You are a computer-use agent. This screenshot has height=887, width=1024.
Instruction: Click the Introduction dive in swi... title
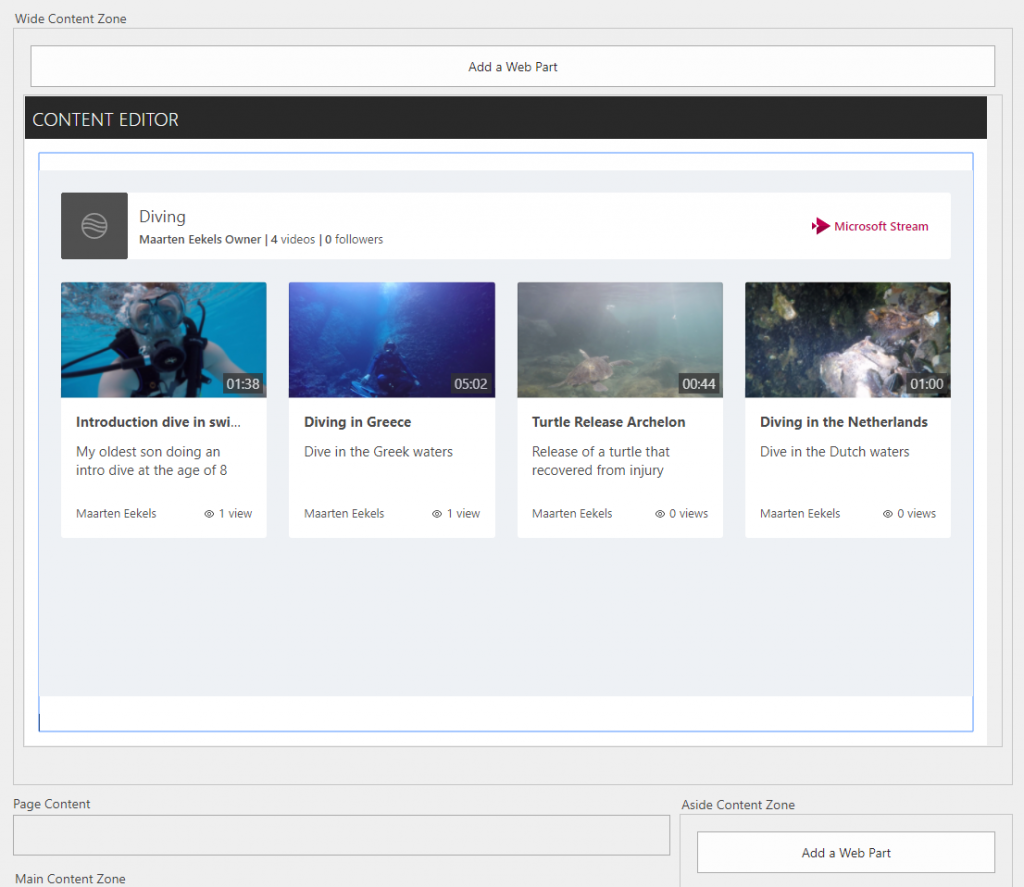pos(158,422)
